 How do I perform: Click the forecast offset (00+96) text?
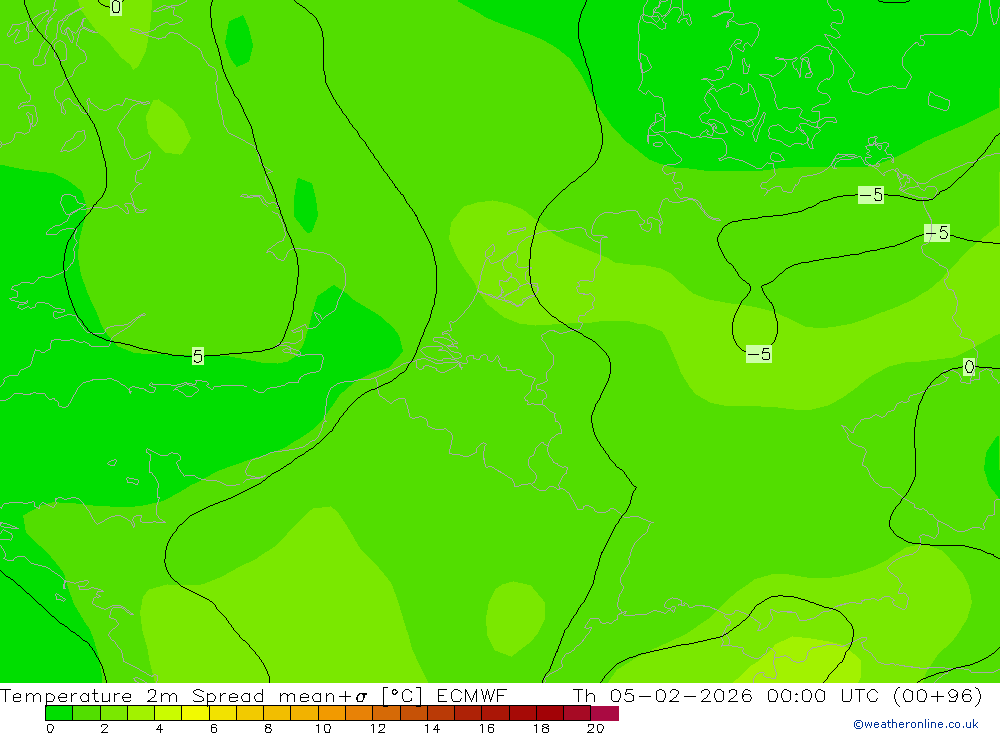(938, 695)
